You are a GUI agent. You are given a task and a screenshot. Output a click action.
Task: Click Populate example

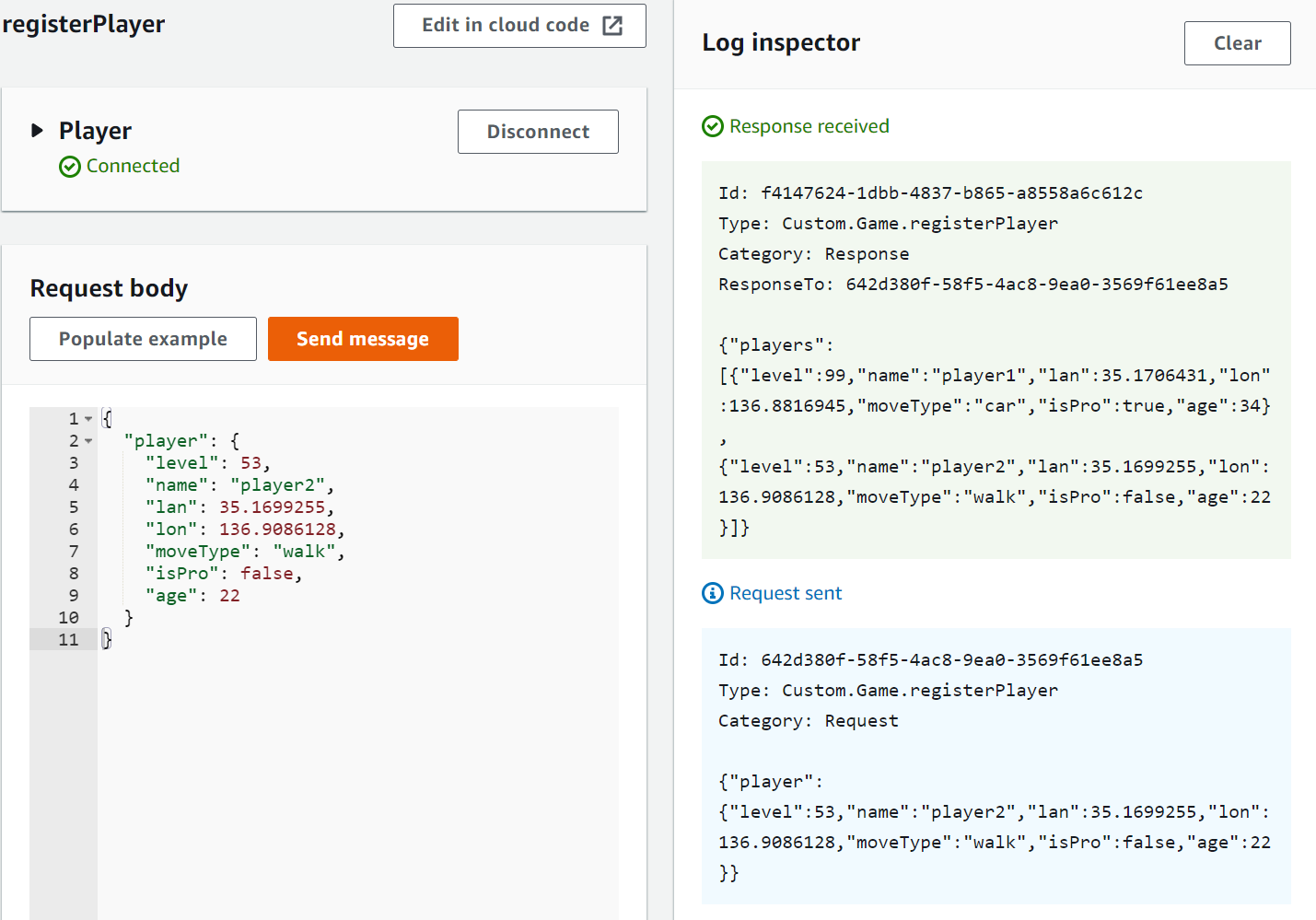143,339
